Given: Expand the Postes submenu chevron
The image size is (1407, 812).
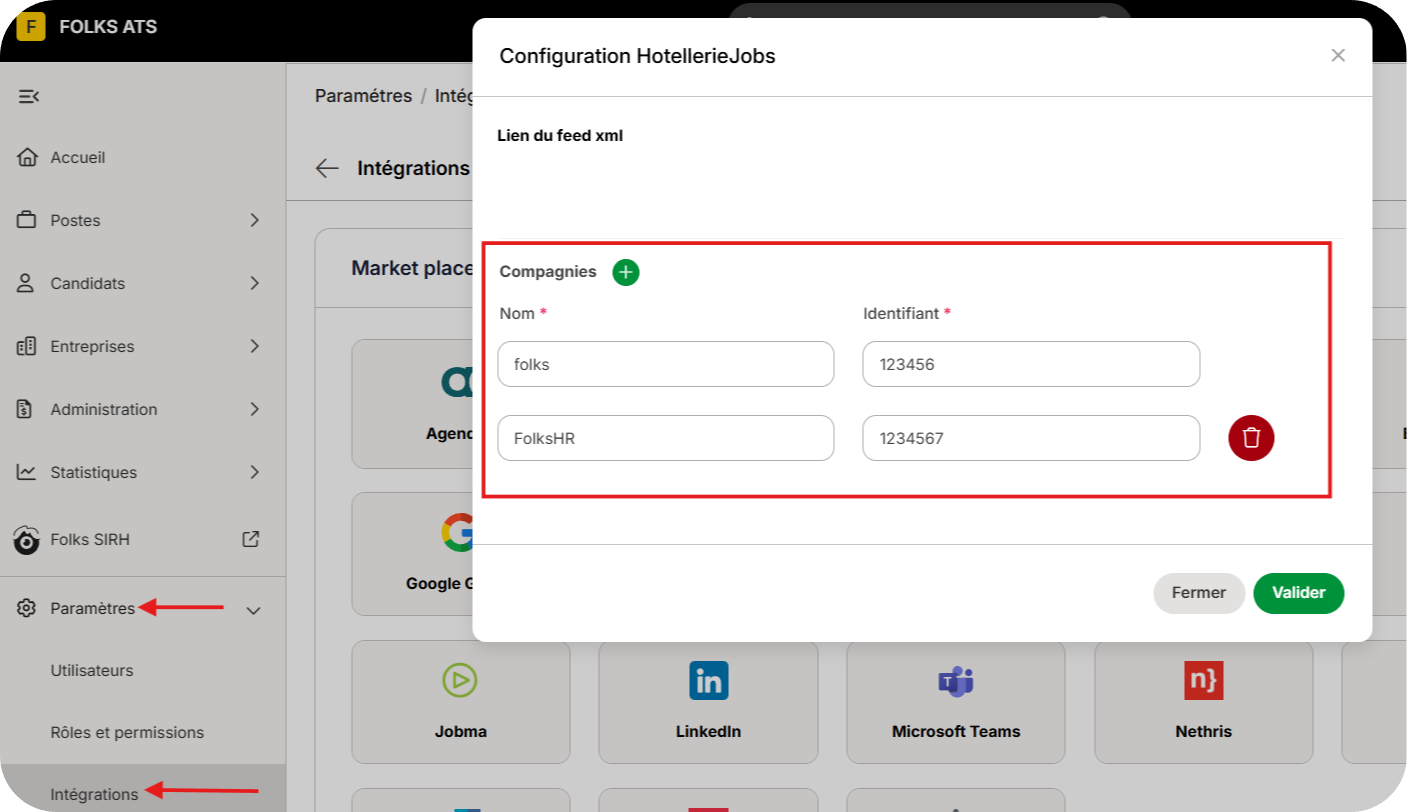Looking at the screenshot, I should point(254,220).
